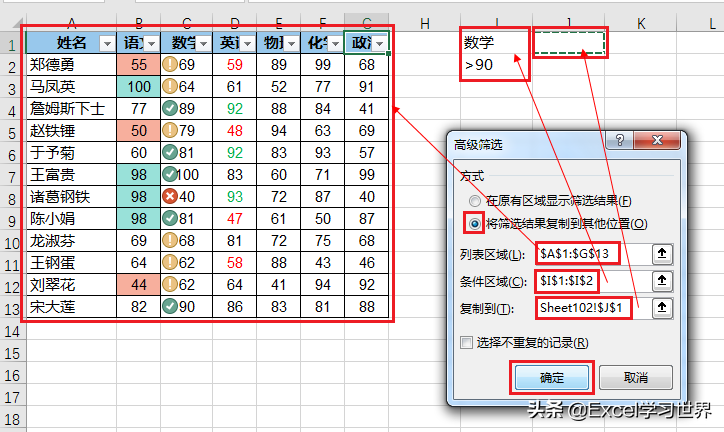Open filter dropdown for 姓名 column
The width and height of the screenshot is (724, 432).
108,44
